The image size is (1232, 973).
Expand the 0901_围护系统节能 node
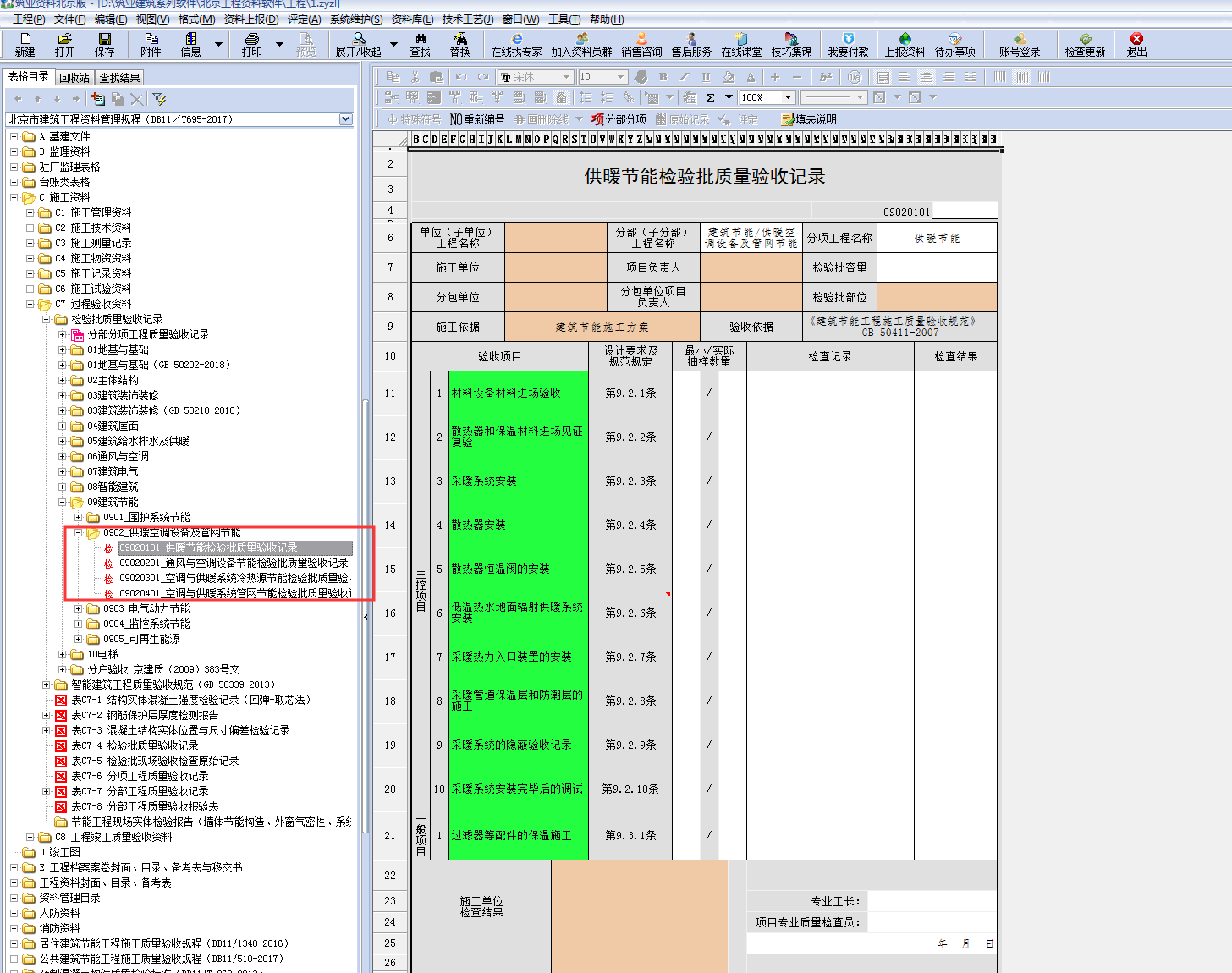pyautogui.click(x=79, y=517)
